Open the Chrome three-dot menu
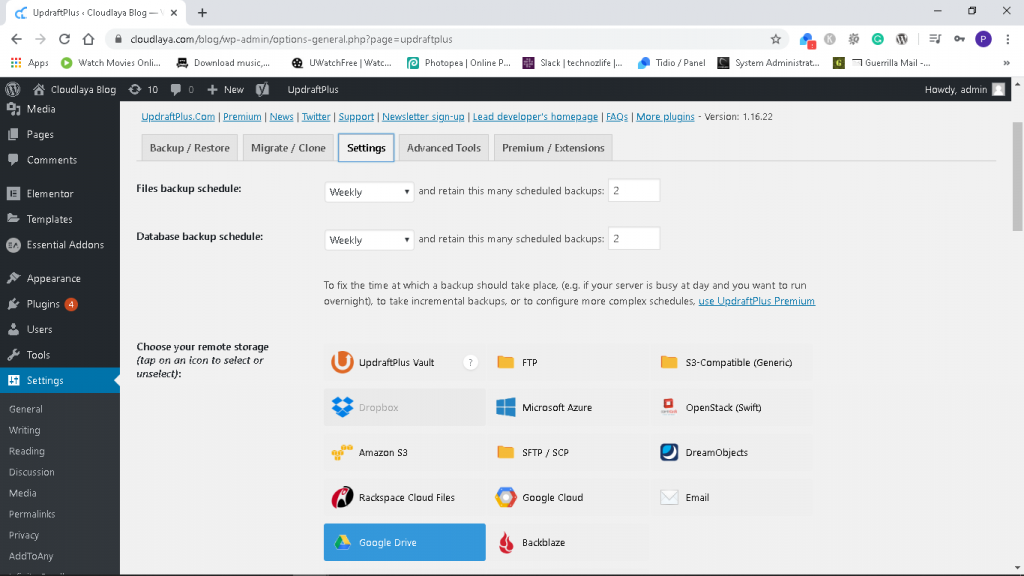 point(1008,39)
